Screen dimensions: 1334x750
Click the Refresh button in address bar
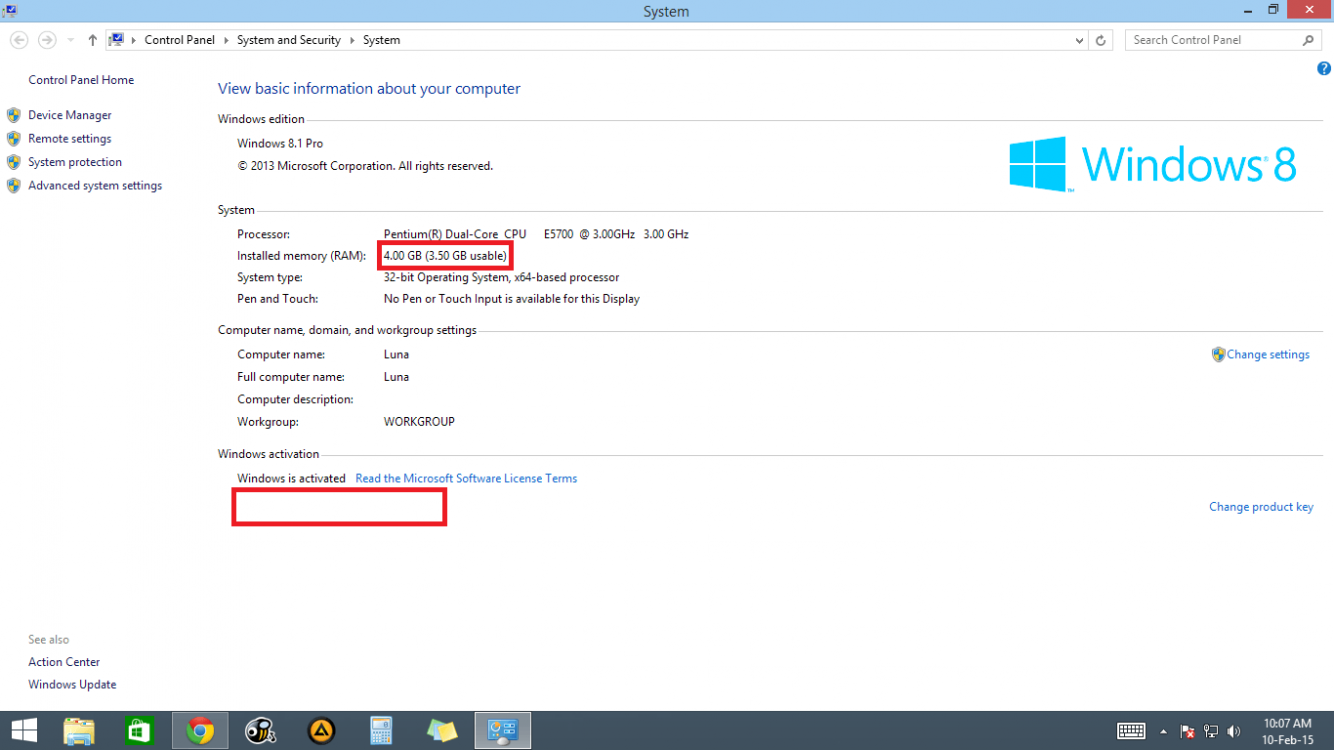1101,40
